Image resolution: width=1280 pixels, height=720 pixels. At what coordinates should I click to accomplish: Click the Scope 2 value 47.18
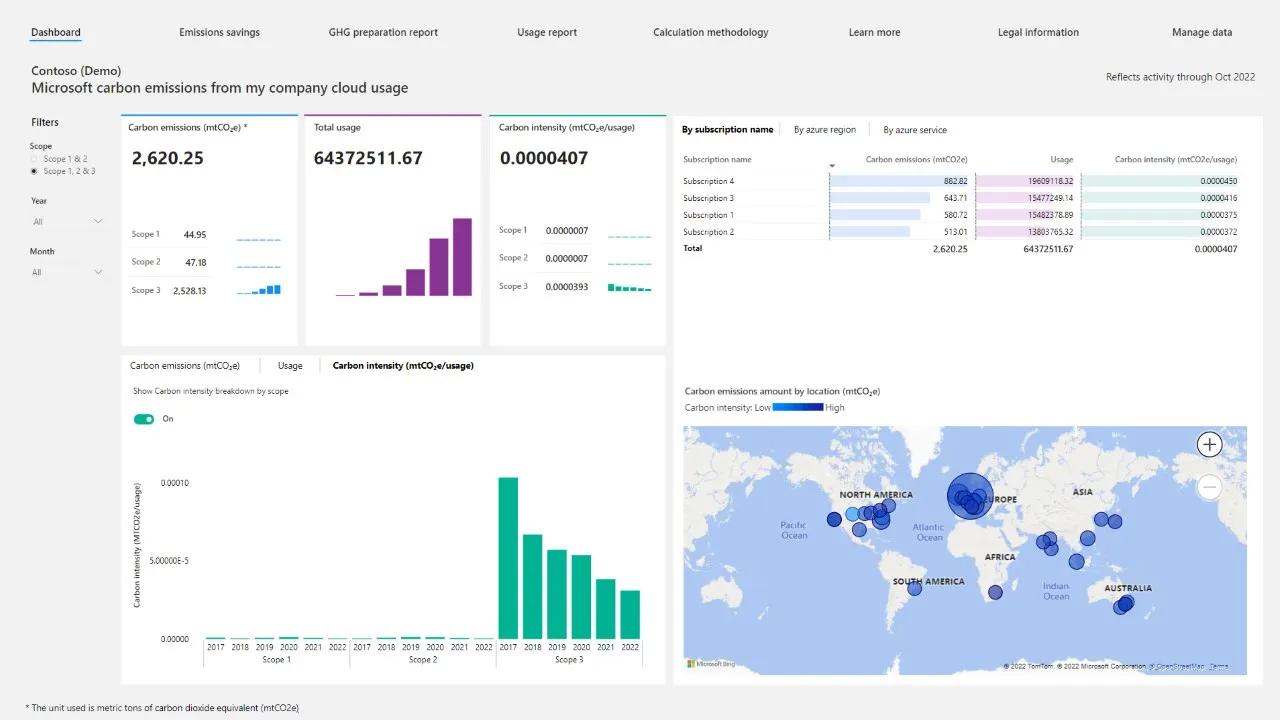click(195, 262)
